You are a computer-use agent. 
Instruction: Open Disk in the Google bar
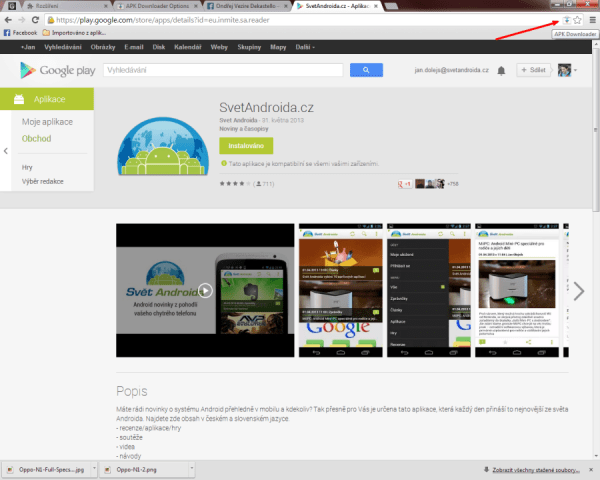pos(158,47)
